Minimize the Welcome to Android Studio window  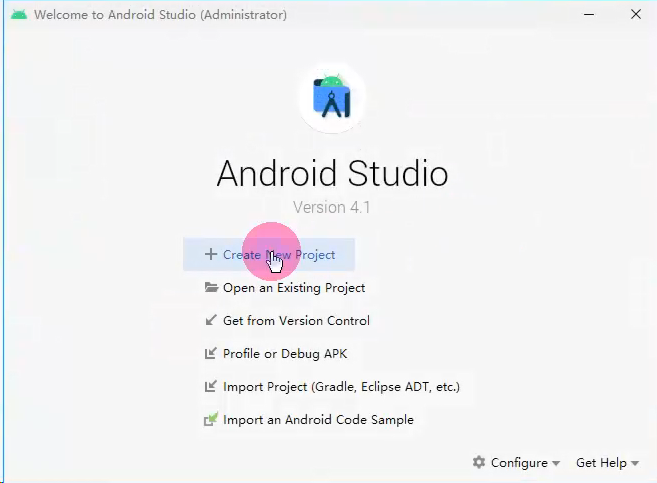pyautogui.click(x=589, y=14)
